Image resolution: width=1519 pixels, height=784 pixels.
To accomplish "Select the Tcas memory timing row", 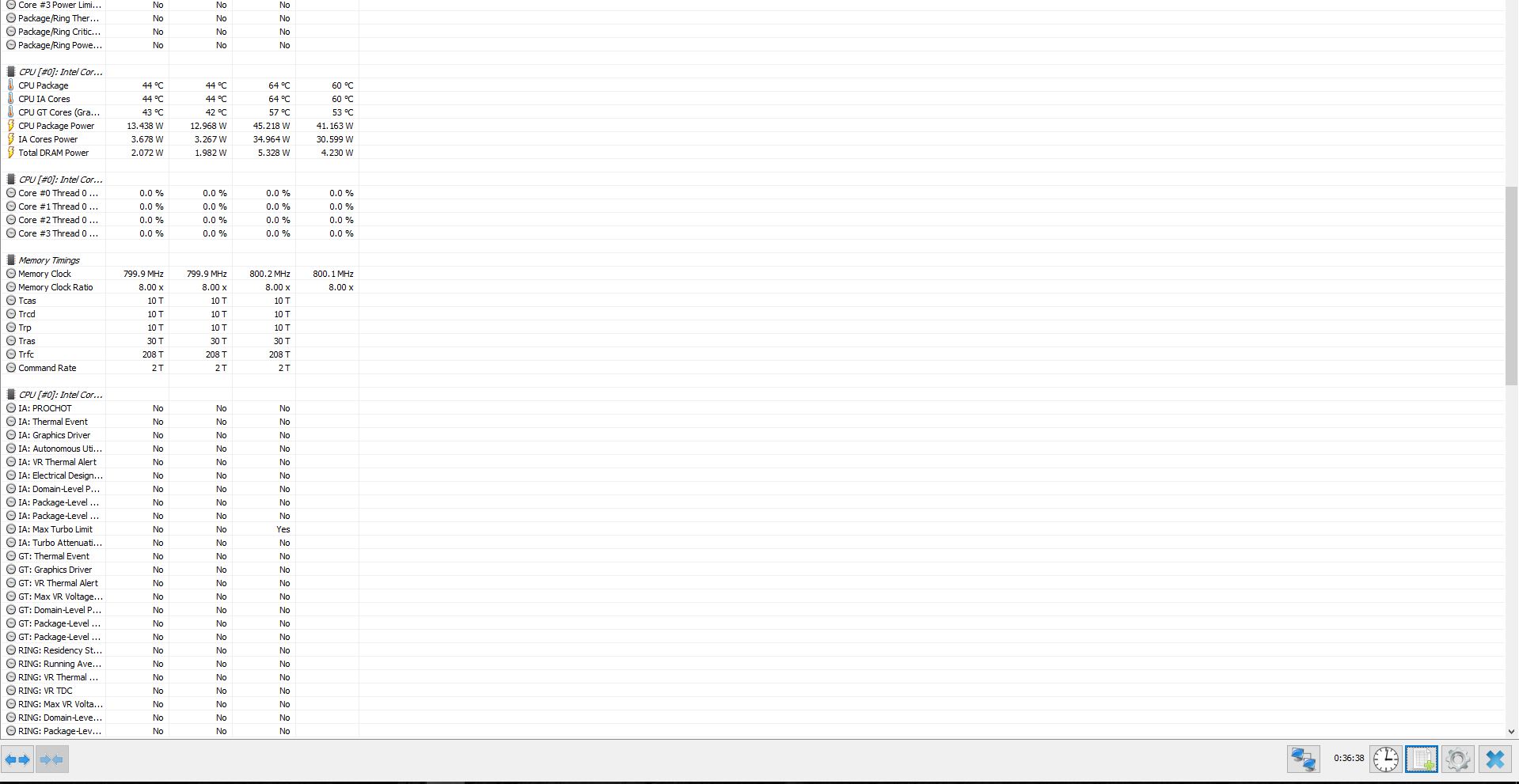I will (180, 301).
